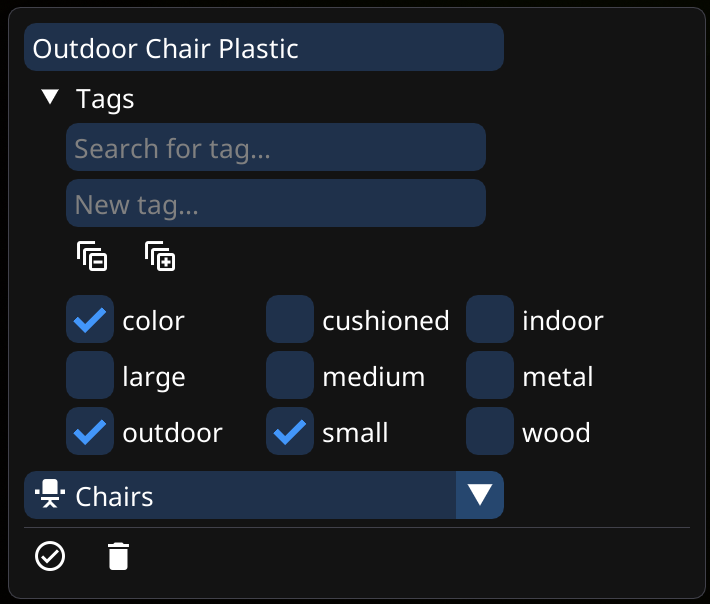Uncheck the color tag checkbox
Image resolution: width=710 pixels, height=604 pixels.
[x=90, y=320]
